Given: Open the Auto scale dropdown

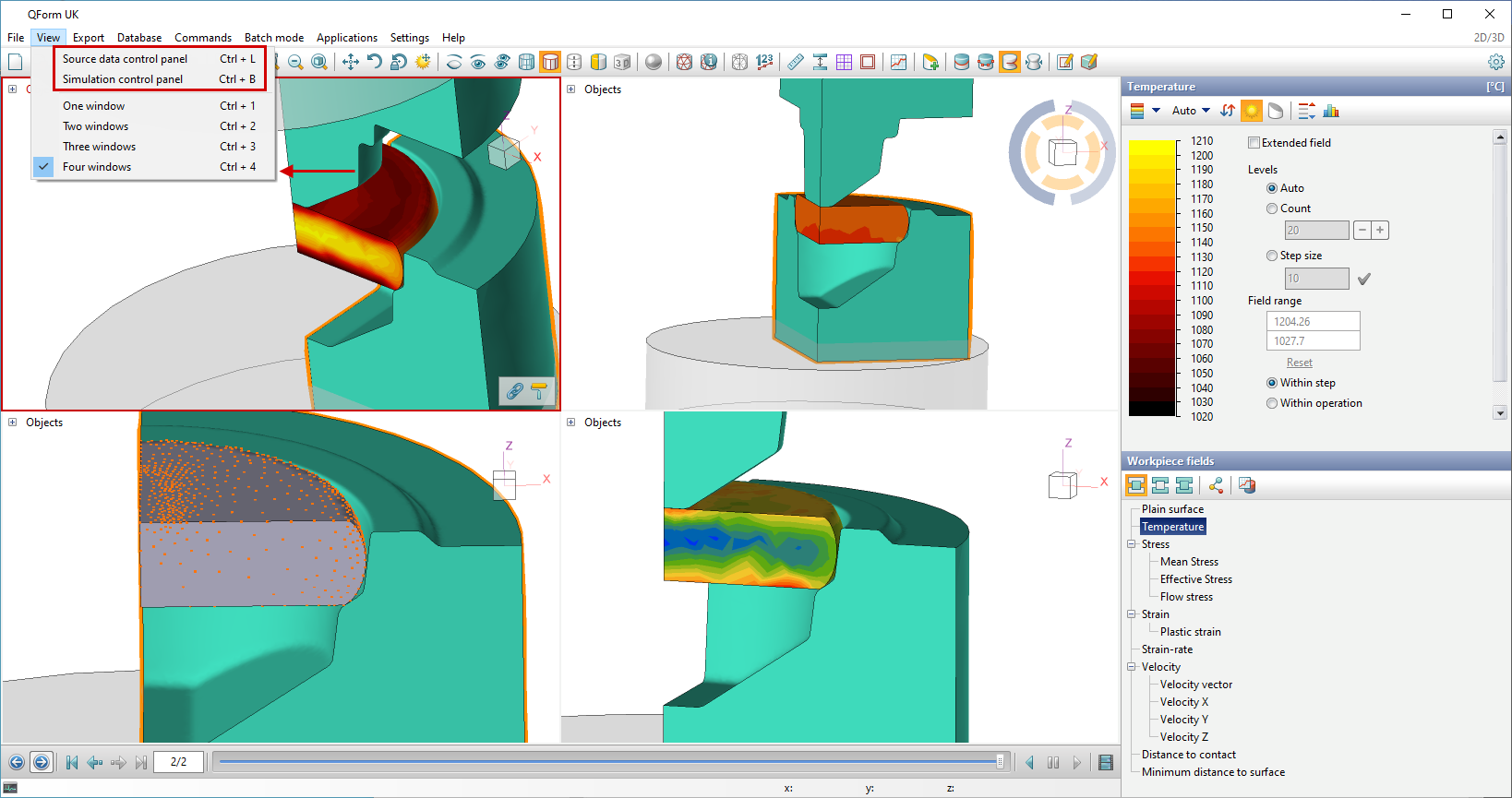Looking at the screenshot, I should coord(1191,111).
